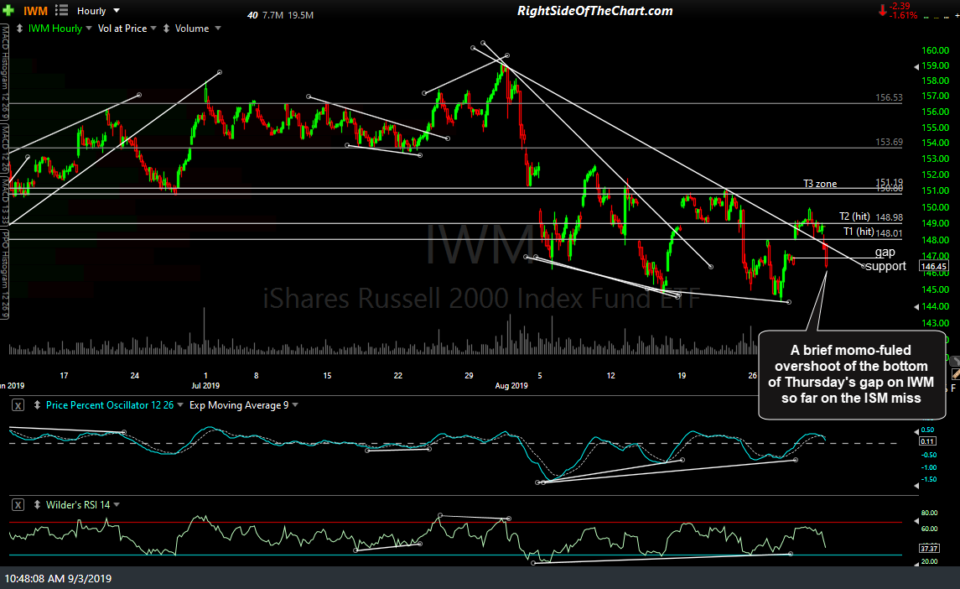
Task: Click the Price Percent Oscillator 12 26 label
Action: click(110, 405)
